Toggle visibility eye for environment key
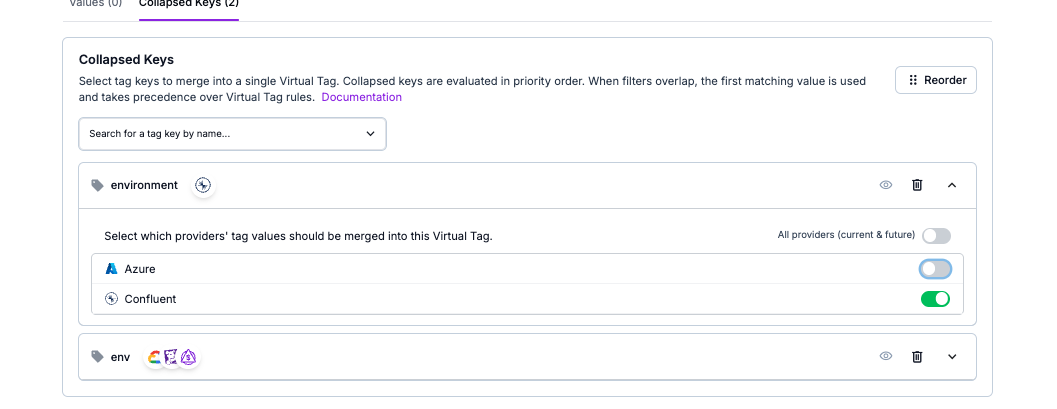Screen dimensions: 1057x409 coord(885,185)
